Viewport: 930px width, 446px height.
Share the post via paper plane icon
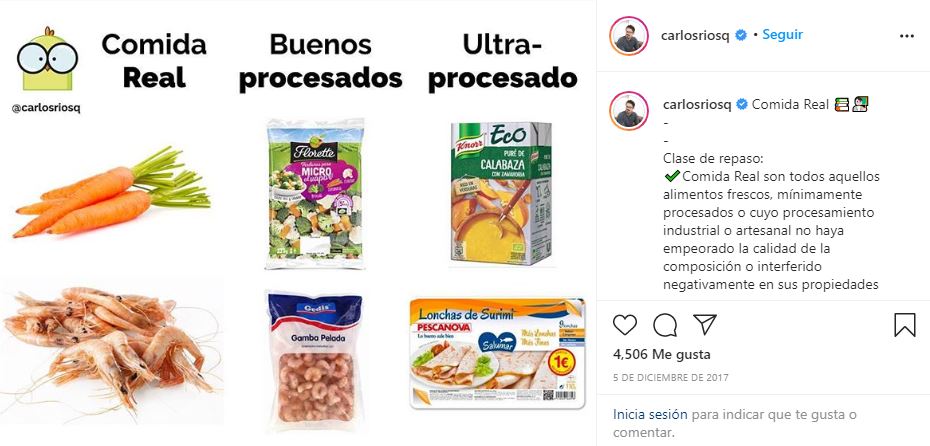705,324
